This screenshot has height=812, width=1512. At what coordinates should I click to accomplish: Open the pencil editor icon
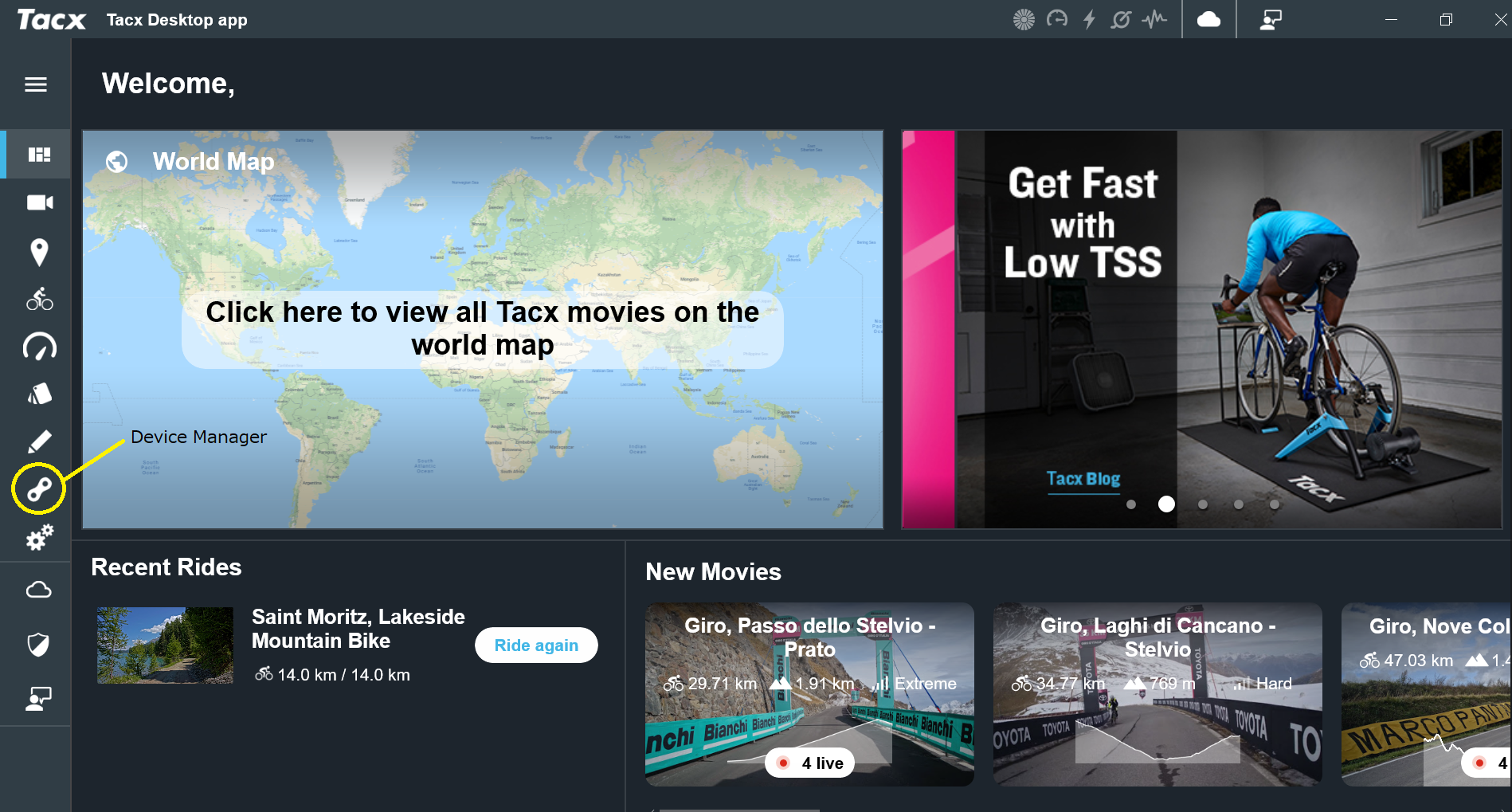pyautogui.click(x=39, y=441)
